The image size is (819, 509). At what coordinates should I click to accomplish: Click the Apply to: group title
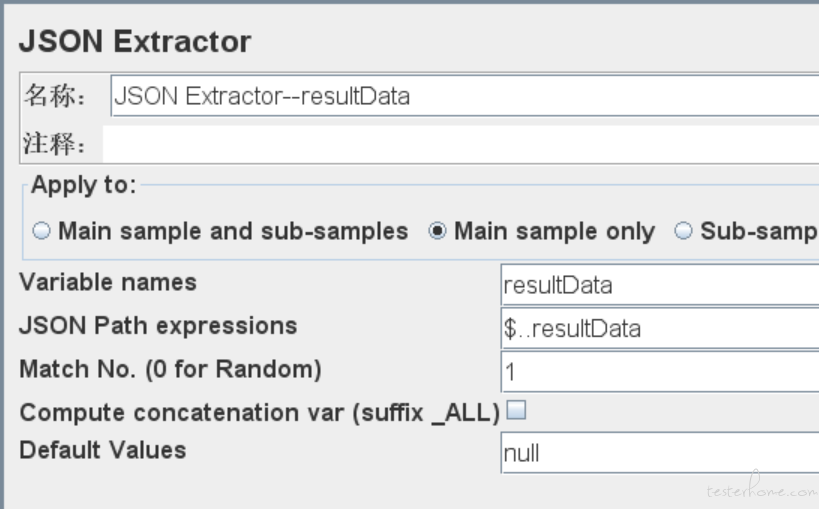pyautogui.click(x=84, y=184)
